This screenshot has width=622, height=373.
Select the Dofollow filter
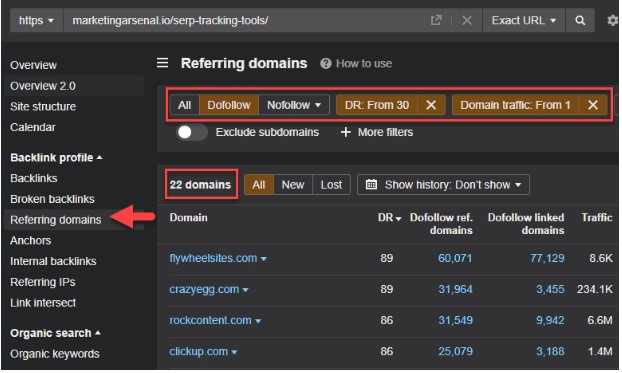click(229, 105)
